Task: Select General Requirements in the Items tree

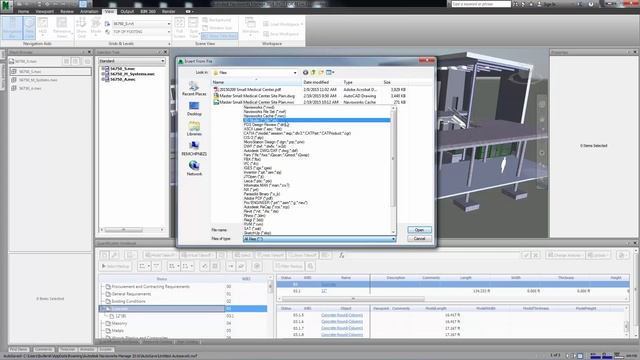Action: coord(131,294)
